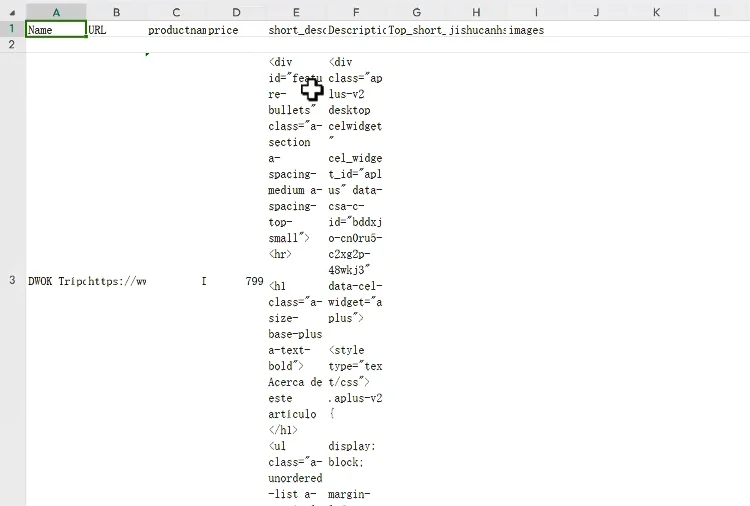750x506 pixels.
Task: Click the "images" header cell
Action: [537, 29]
